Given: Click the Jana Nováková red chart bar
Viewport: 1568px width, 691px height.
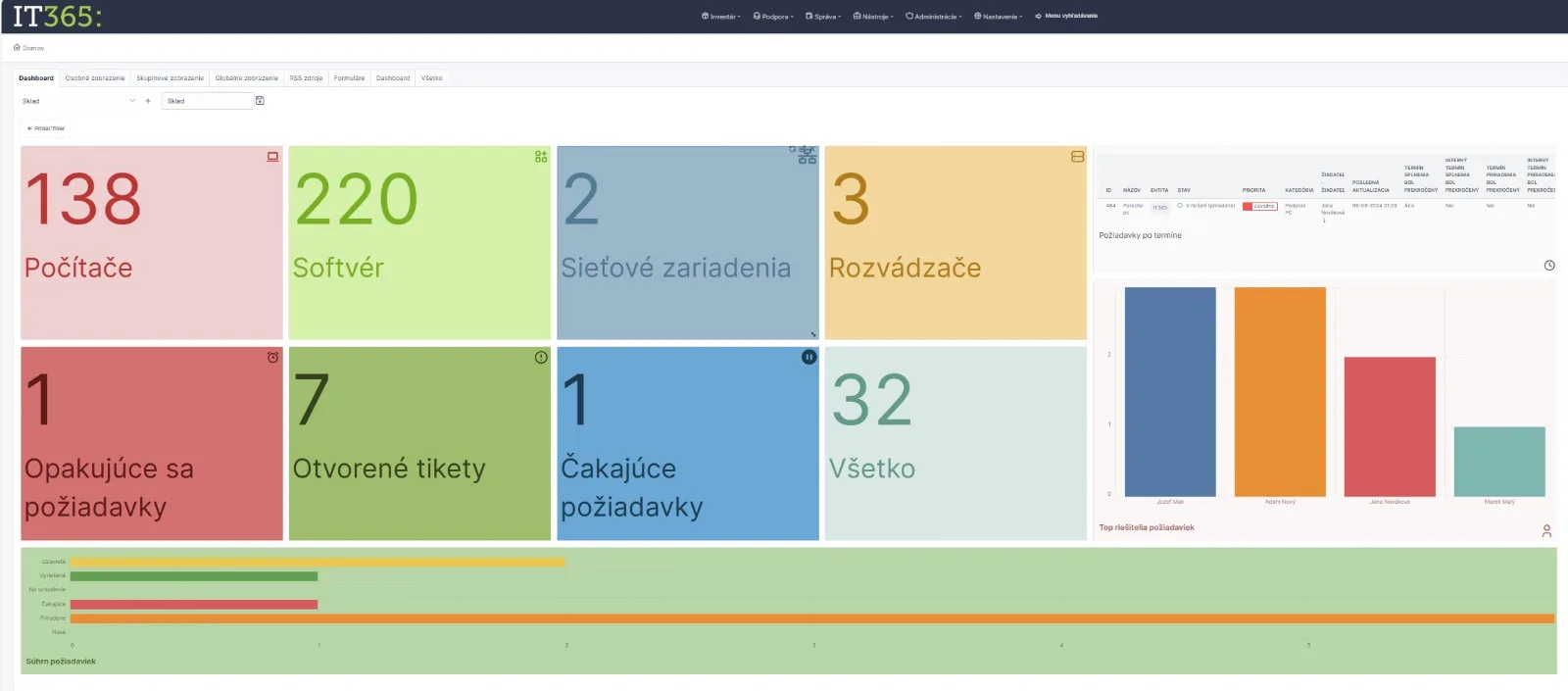Looking at the screenshot, I should 1390,427.
